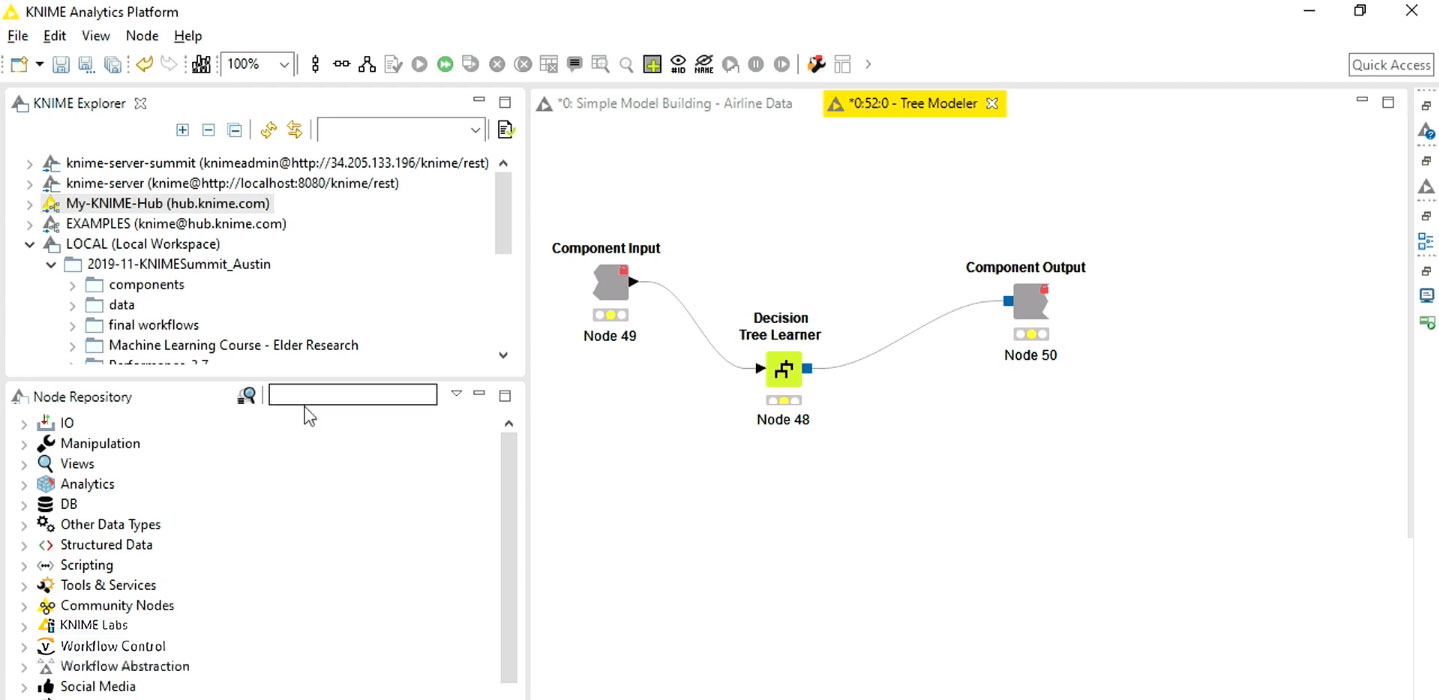This screenshot has height=700, width=1439.
Task: Maximize the KNIME Explorer panel
Action: (x=505, y=102)
